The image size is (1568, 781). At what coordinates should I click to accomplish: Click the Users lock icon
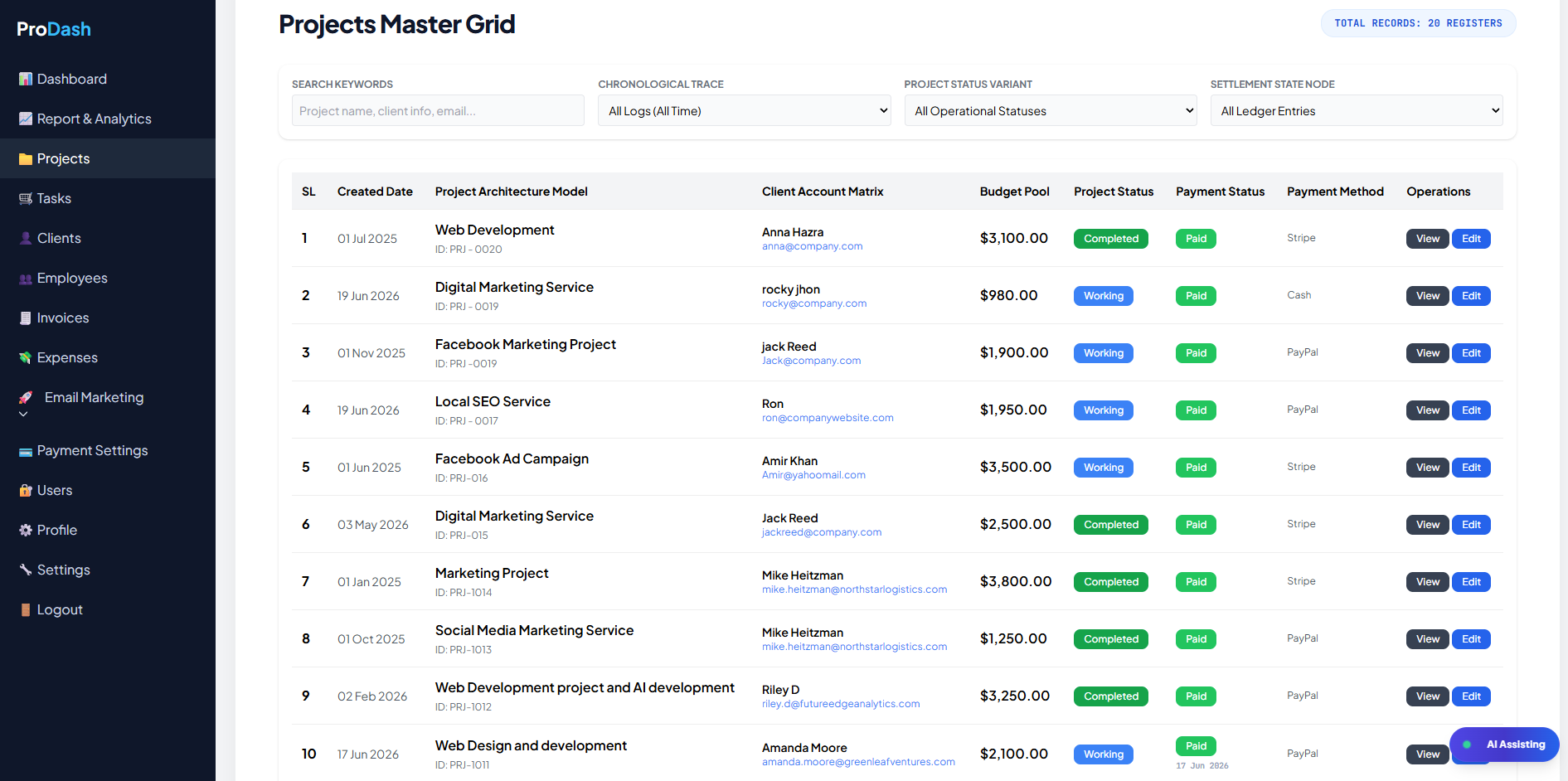pyautogui.click(x=26, y=490)
